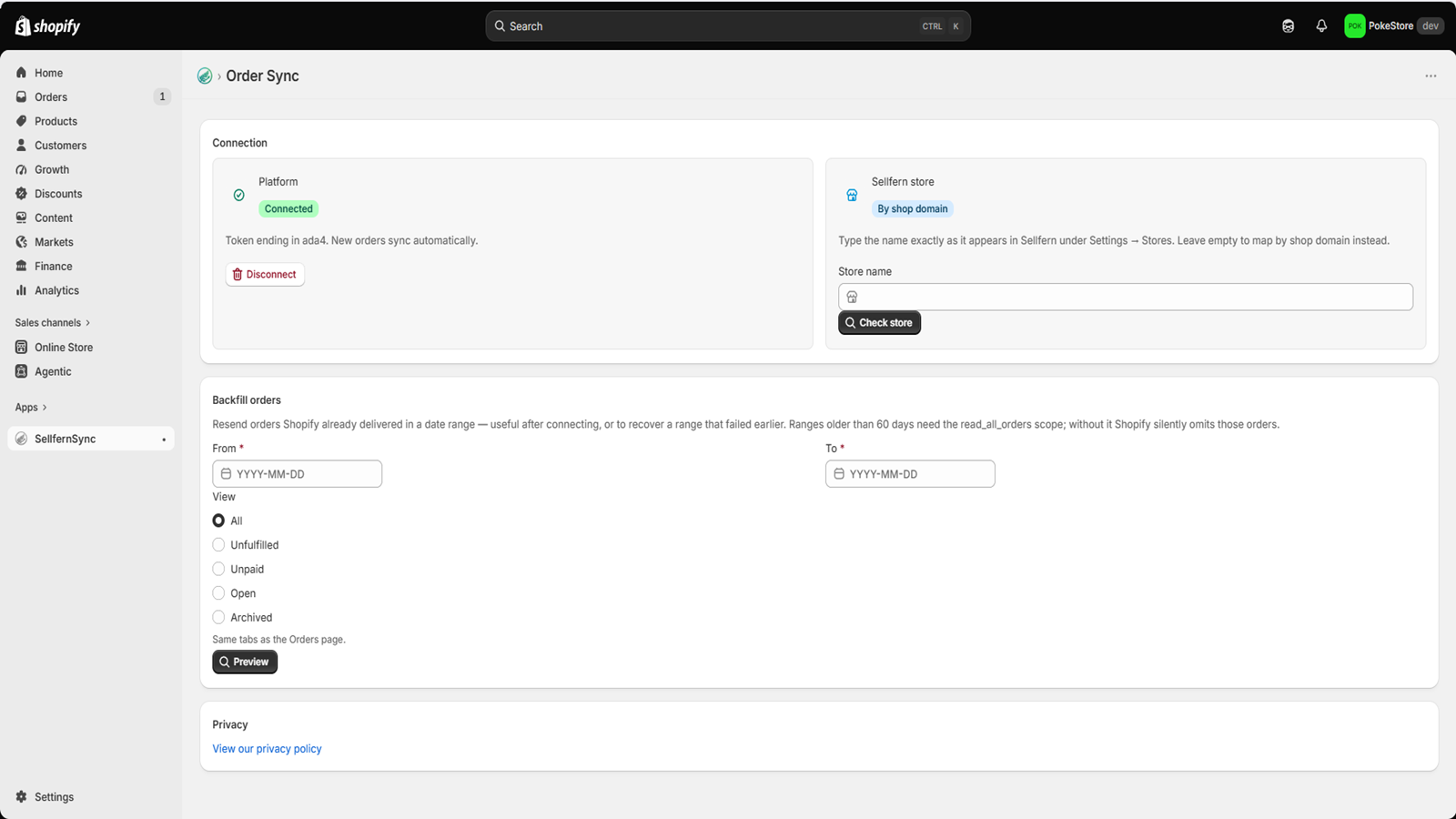Click the Order Sync page title
This screenshot has width=1456, height=819.
coord(262,76)
